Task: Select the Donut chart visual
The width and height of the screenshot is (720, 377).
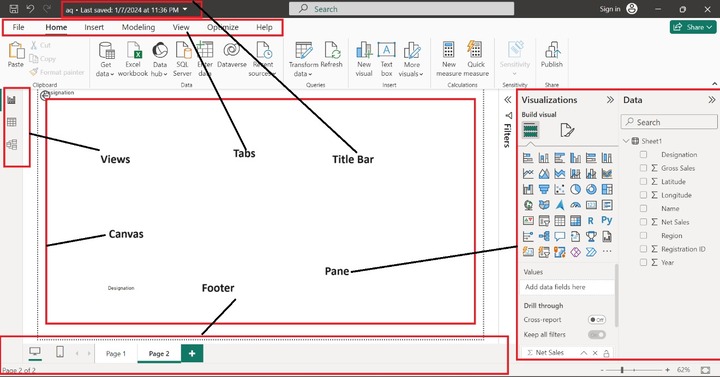Action: pos(591,189)
